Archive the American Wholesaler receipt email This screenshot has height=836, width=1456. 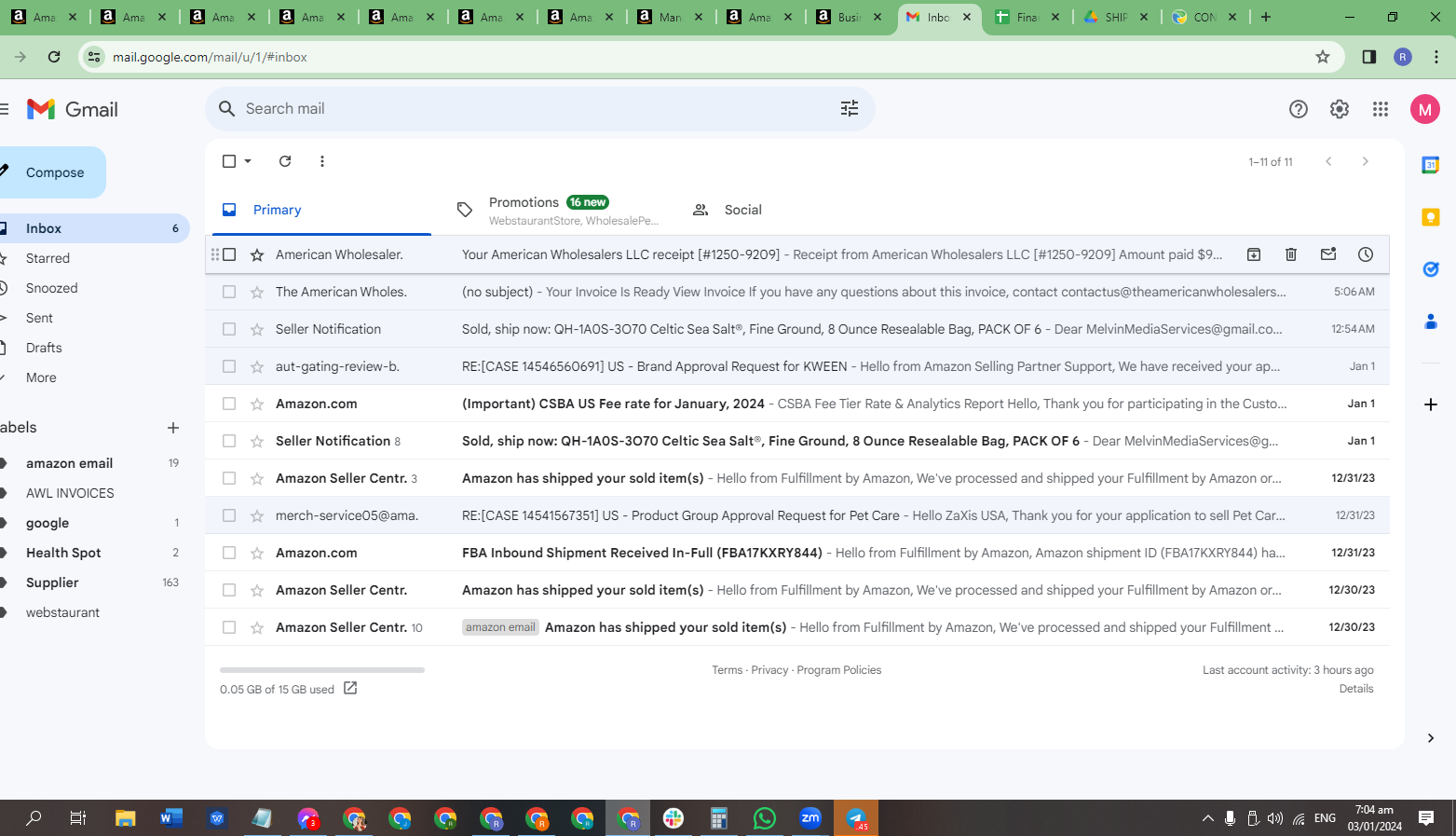point(1254,254)
